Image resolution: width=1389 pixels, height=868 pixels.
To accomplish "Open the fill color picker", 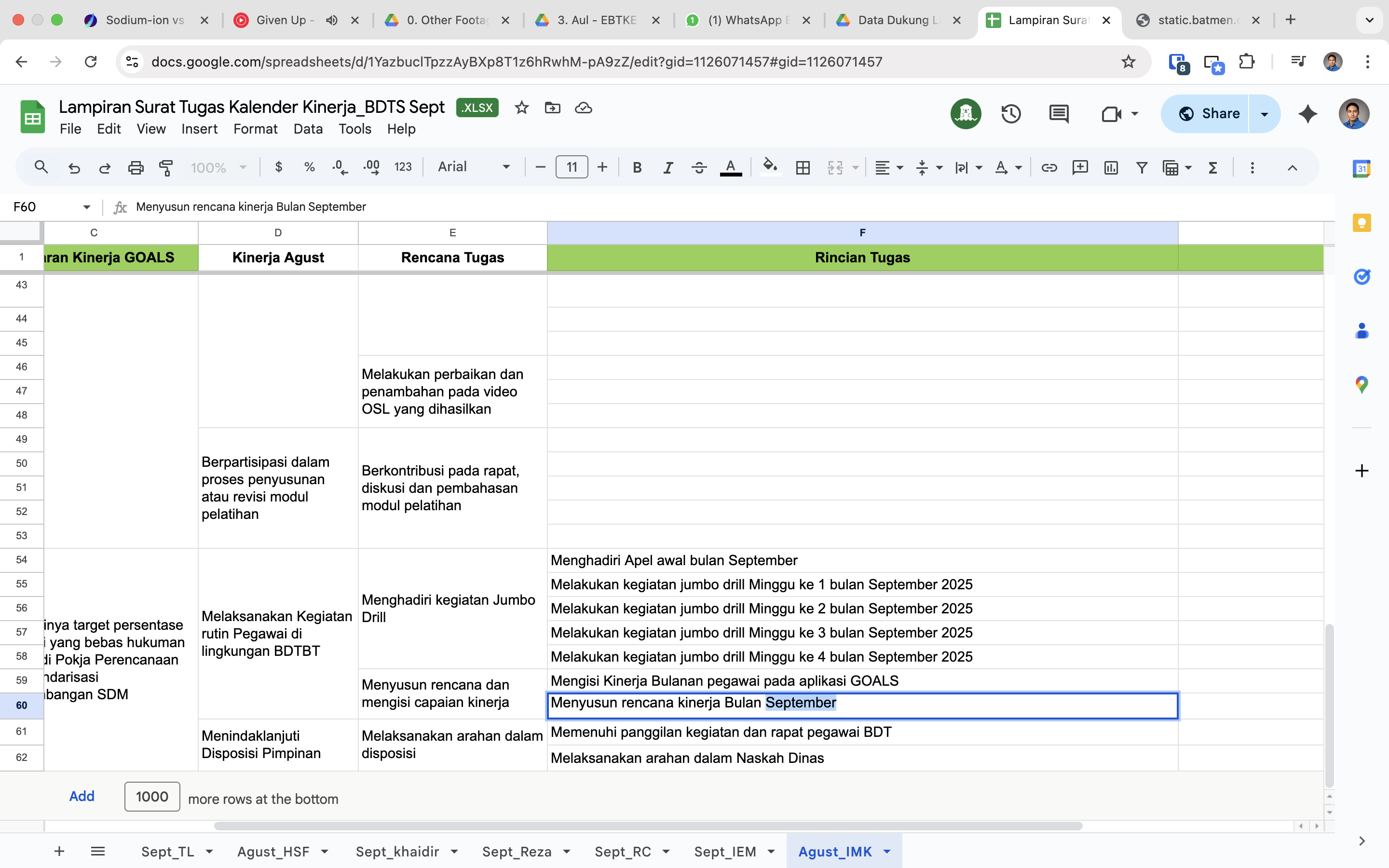I will [770, 167].
